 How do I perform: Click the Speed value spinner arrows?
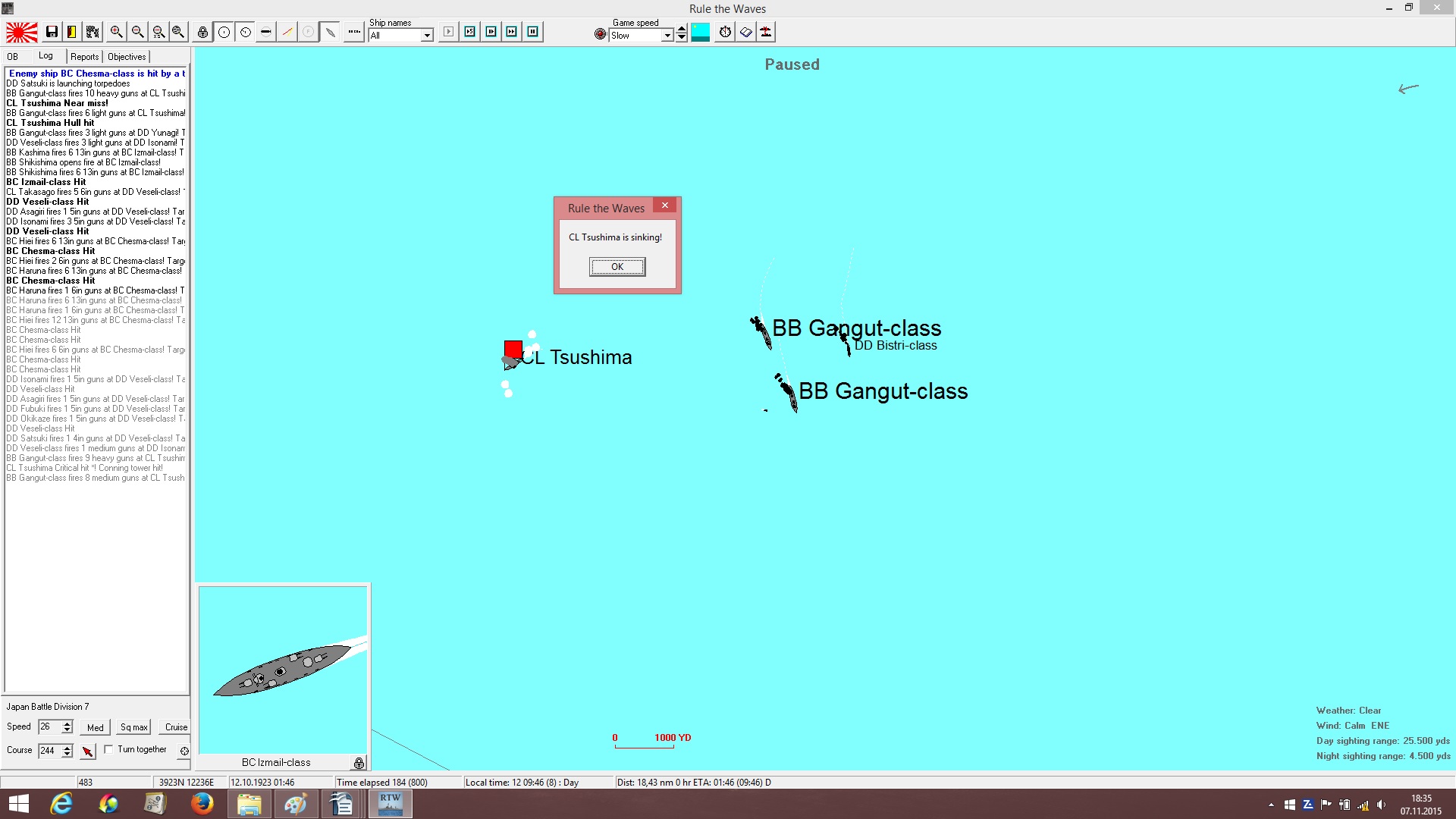point(67,727)
